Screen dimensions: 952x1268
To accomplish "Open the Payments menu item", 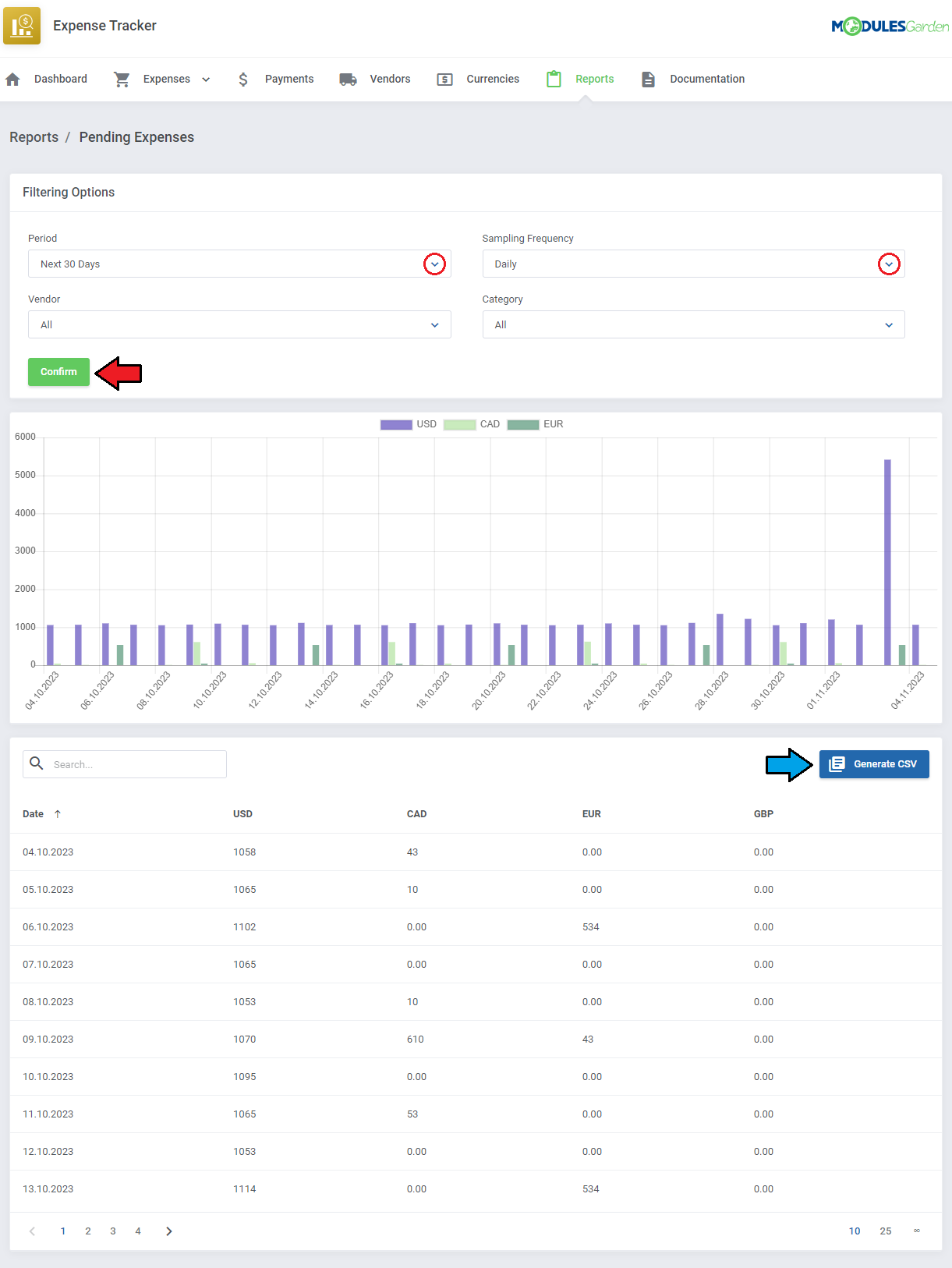I will click(x=289, y=79).
